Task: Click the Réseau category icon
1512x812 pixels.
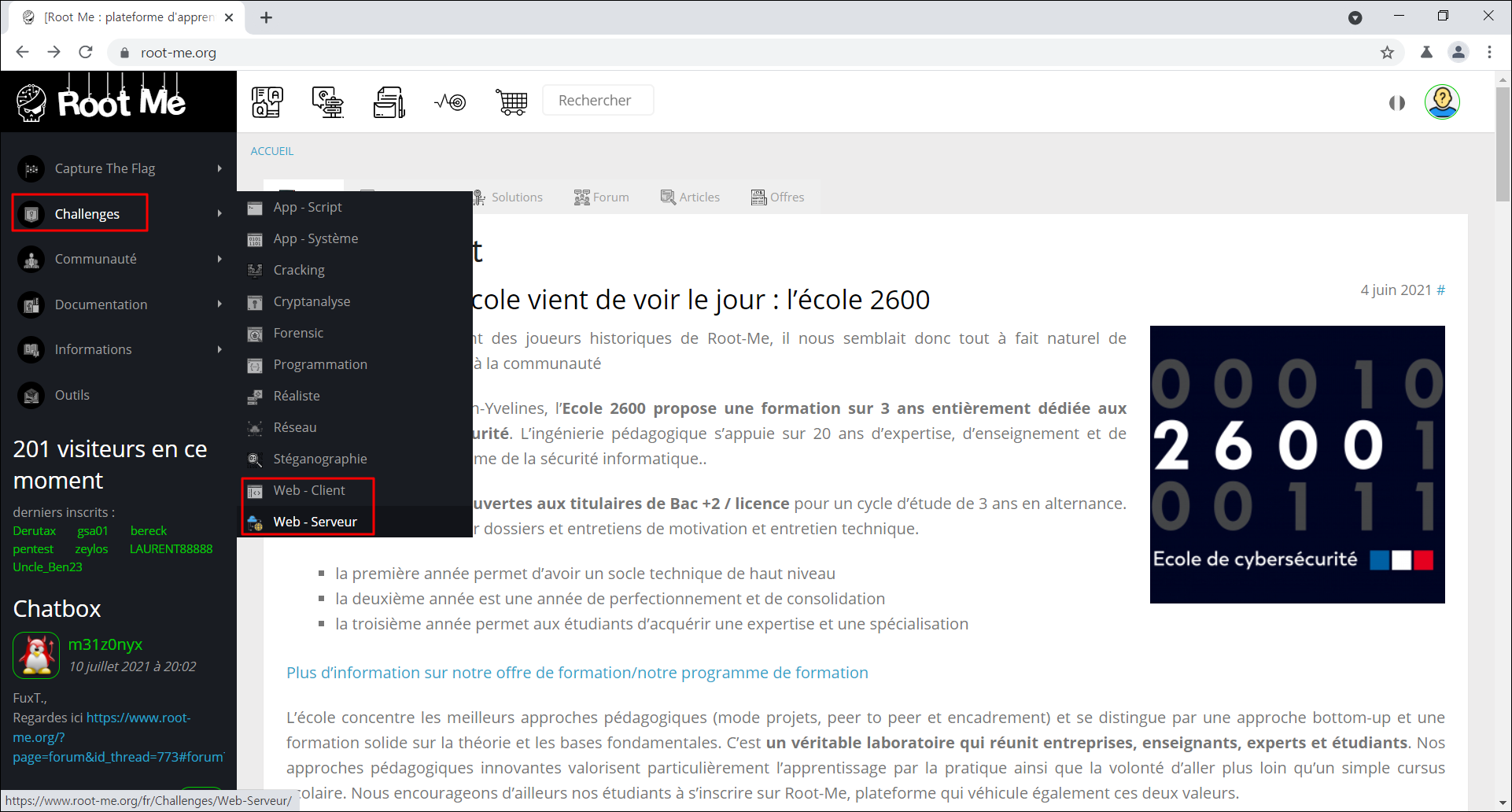Action: tap(255, 428)
